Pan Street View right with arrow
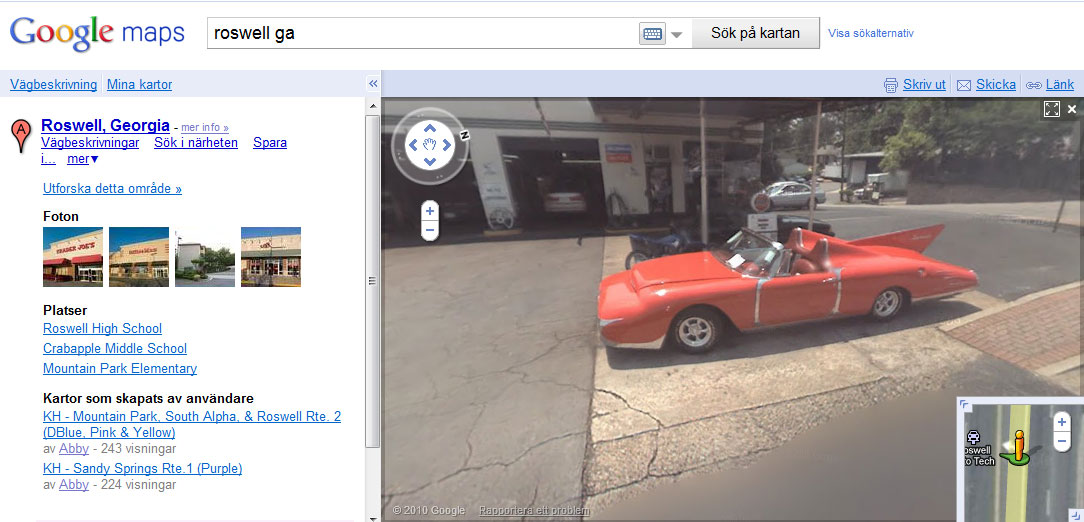 pos(447,145)
